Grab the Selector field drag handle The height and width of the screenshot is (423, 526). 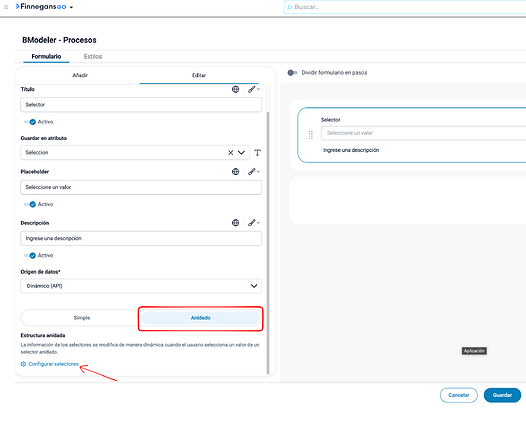tap(311, 135)
